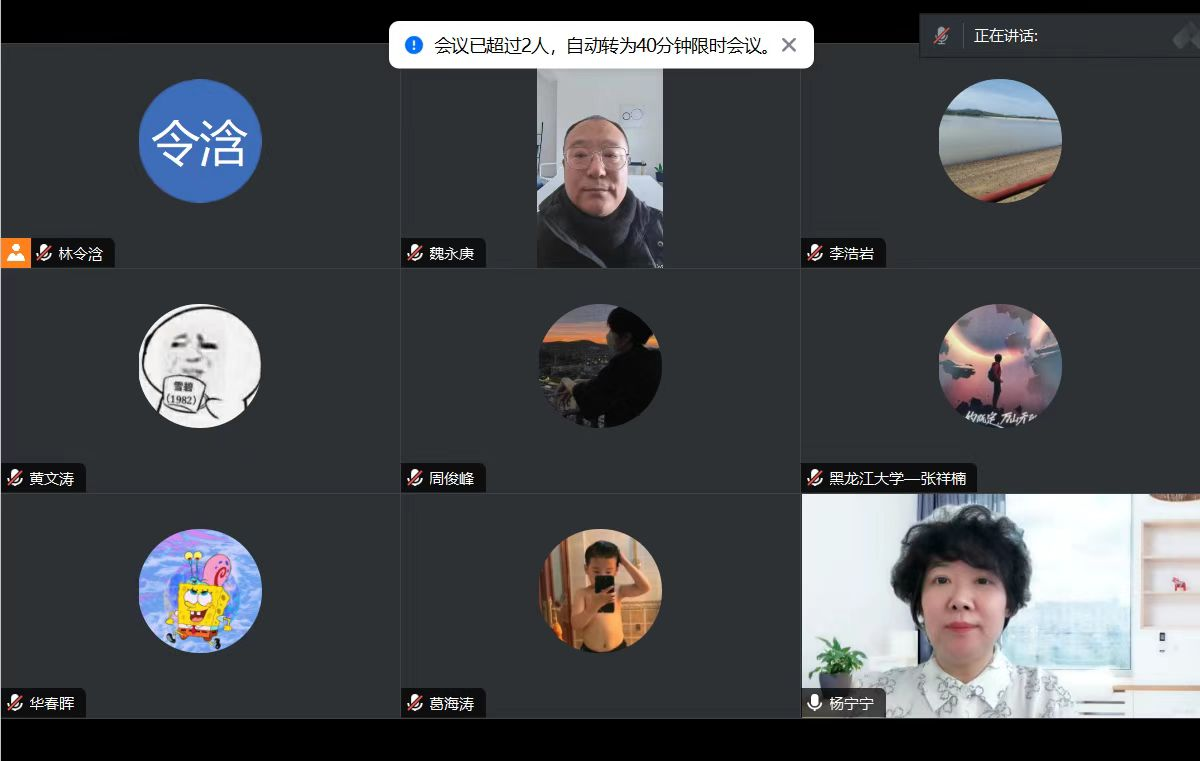
Task: Click the SpongeBob avatar of 华春晖
Action: coord(200,591)
